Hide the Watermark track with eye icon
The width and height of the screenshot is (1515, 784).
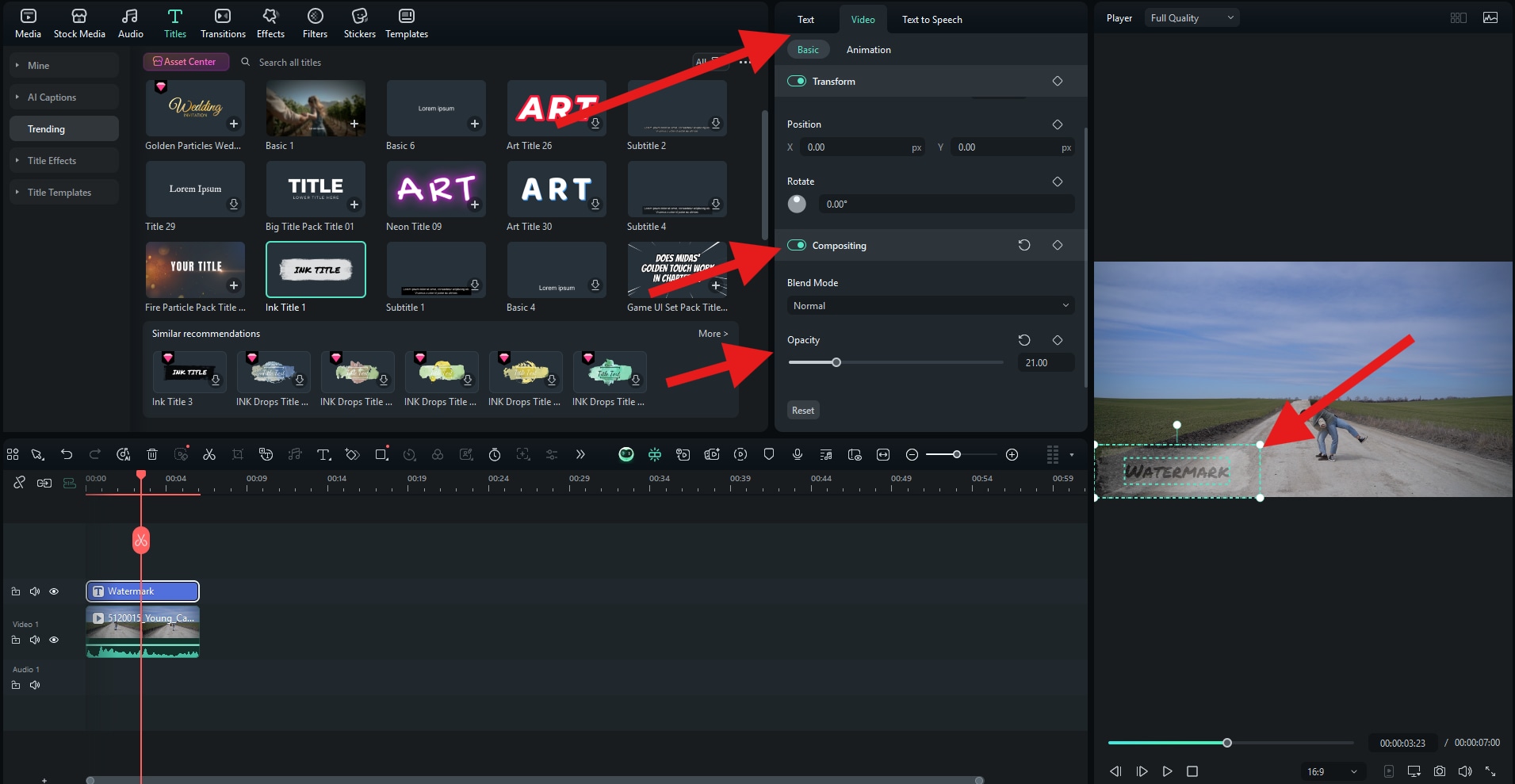(x=54, y=591)
